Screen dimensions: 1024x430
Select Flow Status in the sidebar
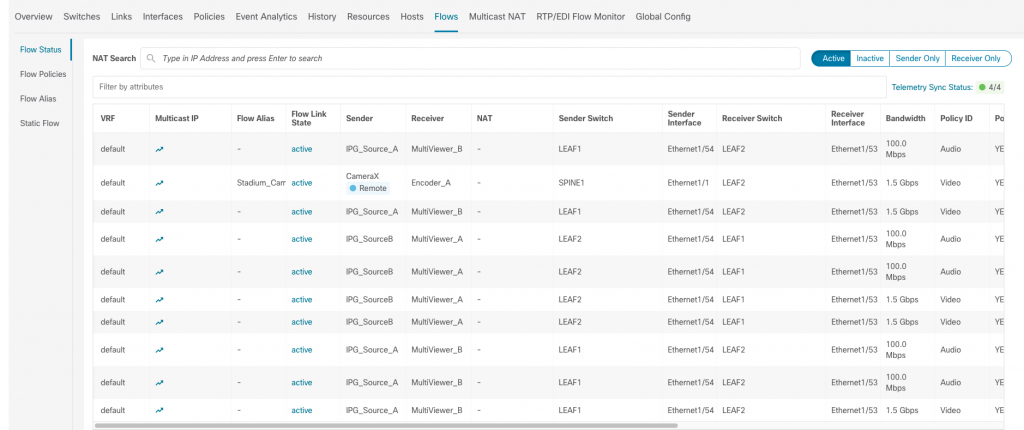[40, 50]
